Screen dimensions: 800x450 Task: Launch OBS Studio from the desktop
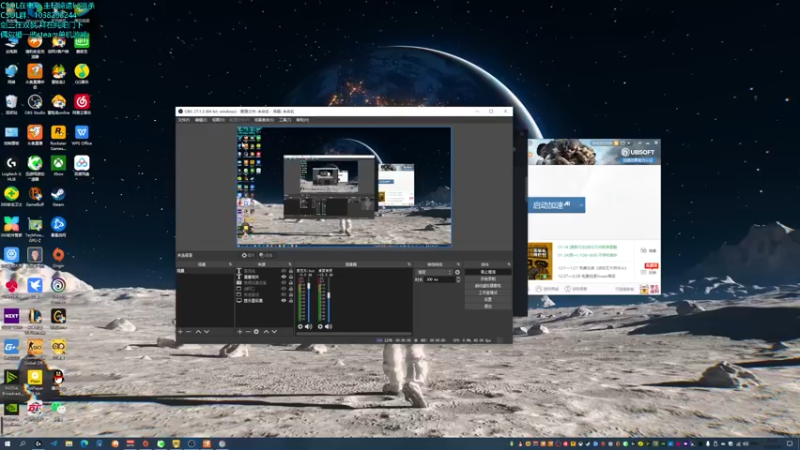pos(35,104)
